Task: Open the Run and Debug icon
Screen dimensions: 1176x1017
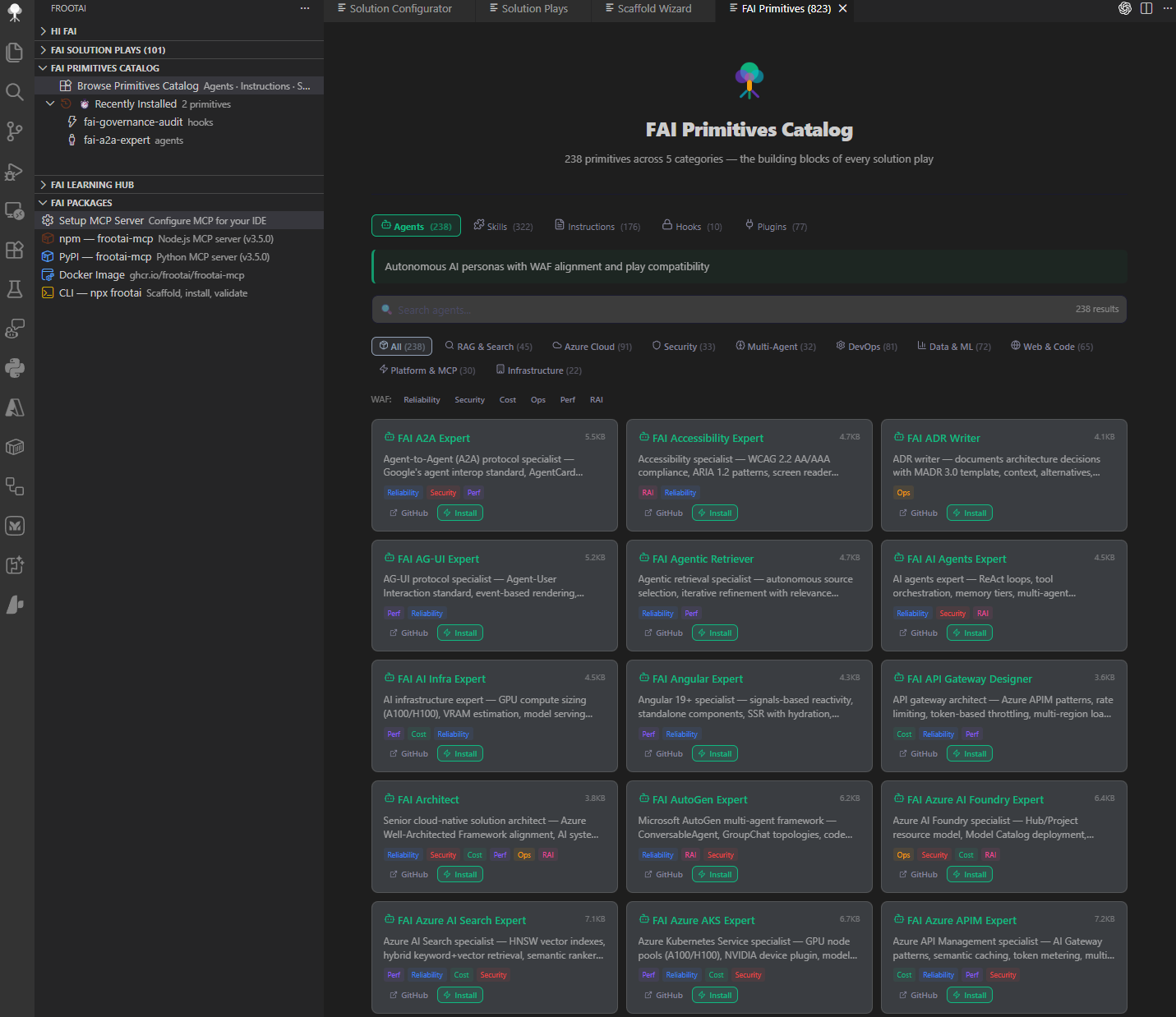Action: pyautogui.click(x=15, y=171)
